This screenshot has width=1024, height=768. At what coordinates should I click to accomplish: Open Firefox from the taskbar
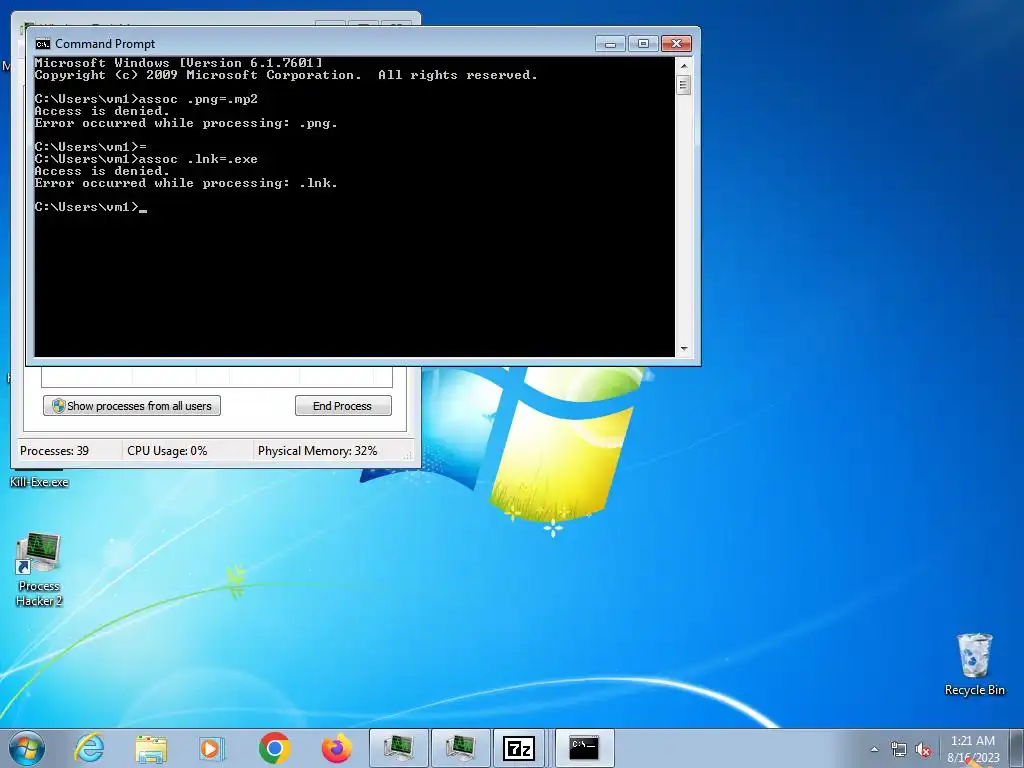(336, 748)
